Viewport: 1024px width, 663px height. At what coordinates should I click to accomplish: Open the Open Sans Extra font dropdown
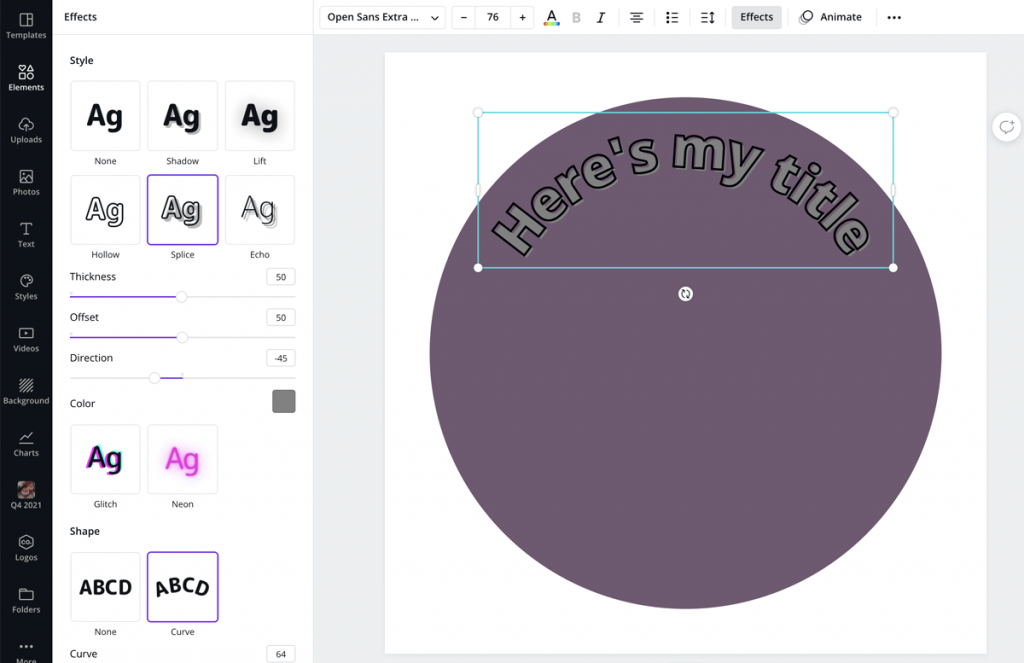coord(381,17)
